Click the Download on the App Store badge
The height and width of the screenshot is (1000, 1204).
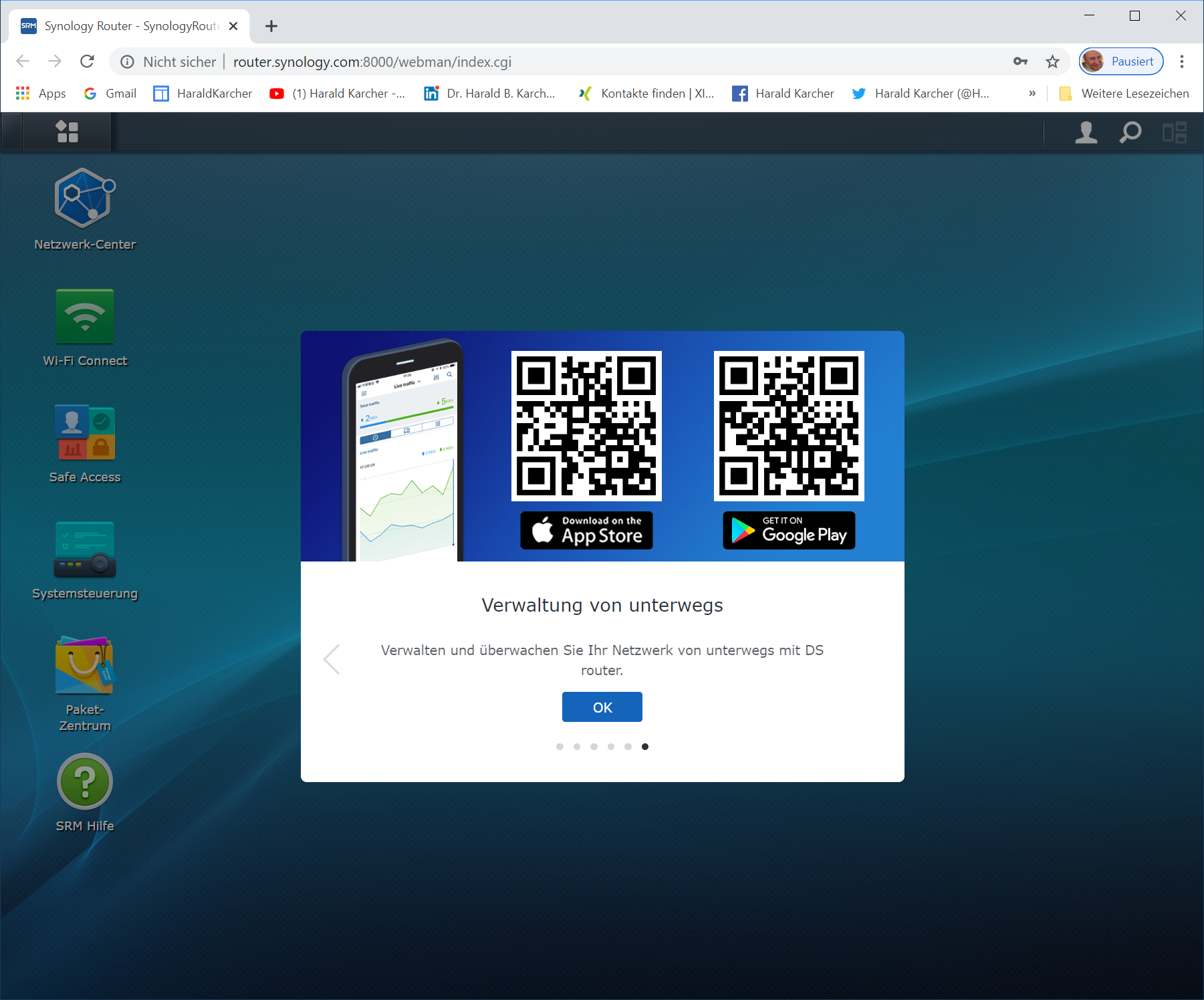tap(586, 531)
